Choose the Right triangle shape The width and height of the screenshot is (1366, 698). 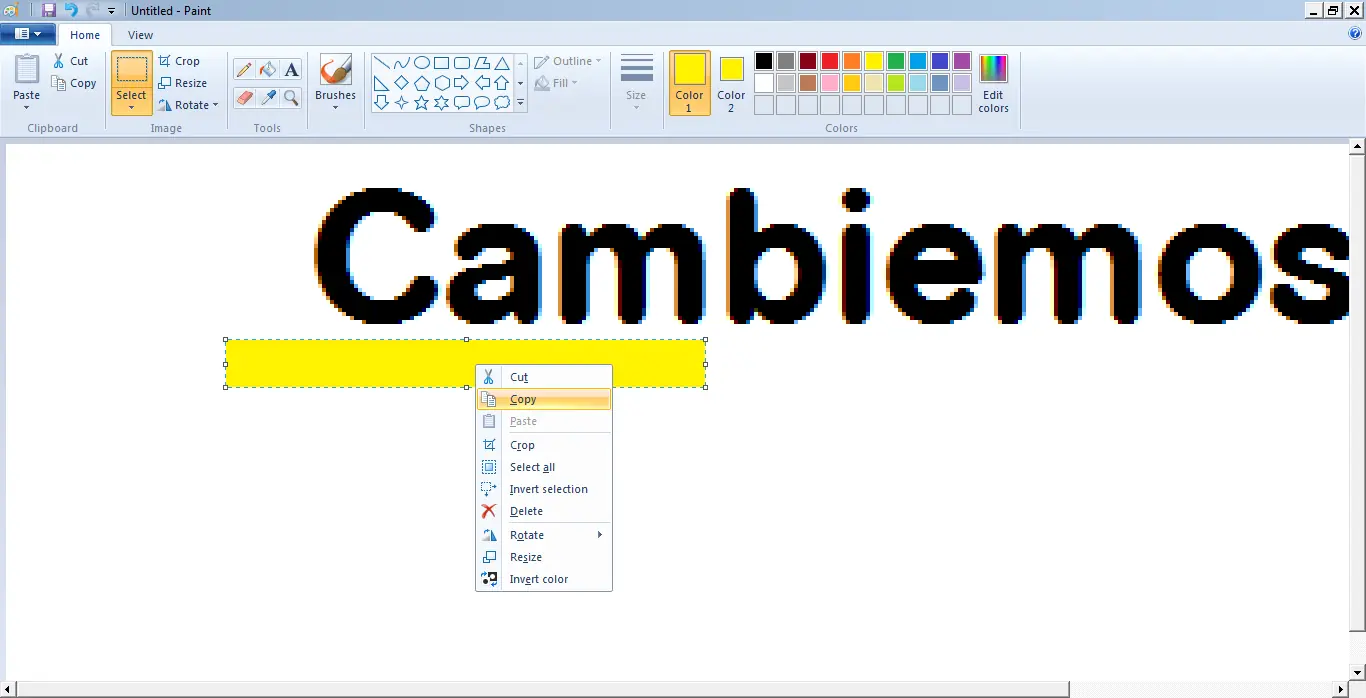click(x=381, y=83)
